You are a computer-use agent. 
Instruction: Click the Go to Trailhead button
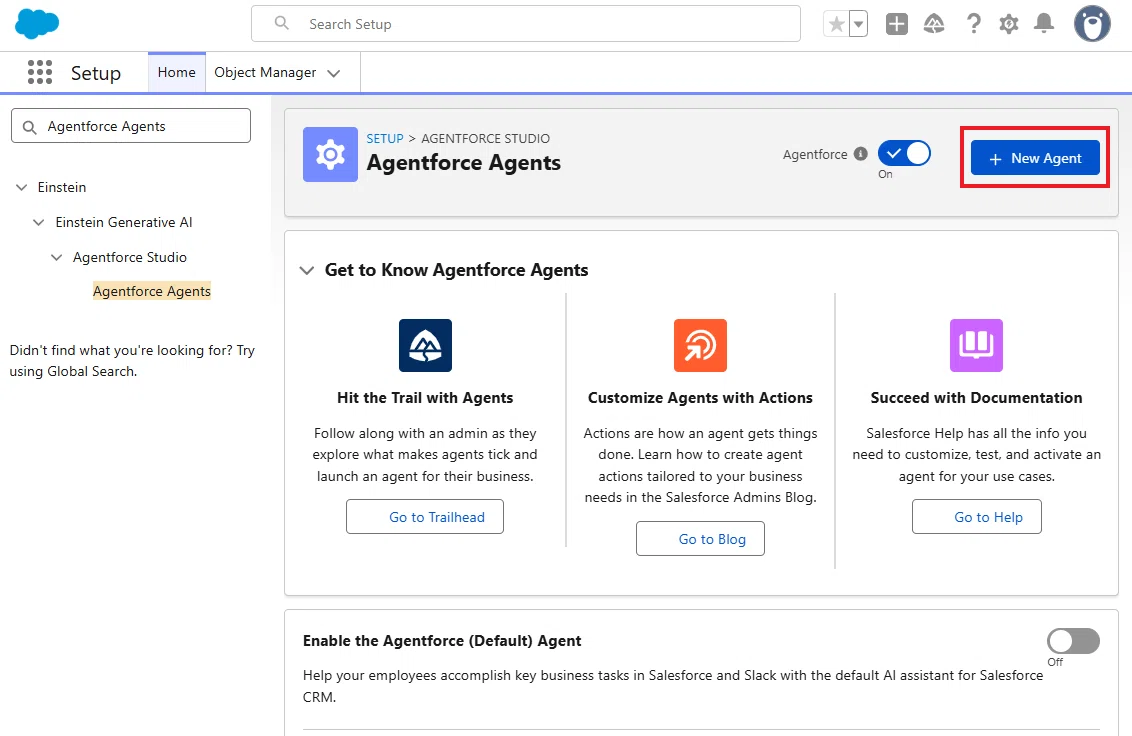(424, 517)
